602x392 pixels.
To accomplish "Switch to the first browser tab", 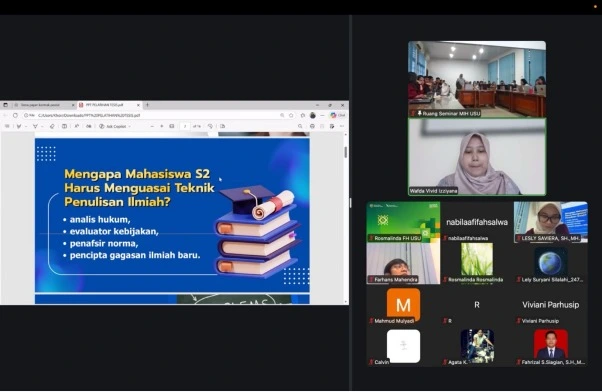I will (44, 105).
